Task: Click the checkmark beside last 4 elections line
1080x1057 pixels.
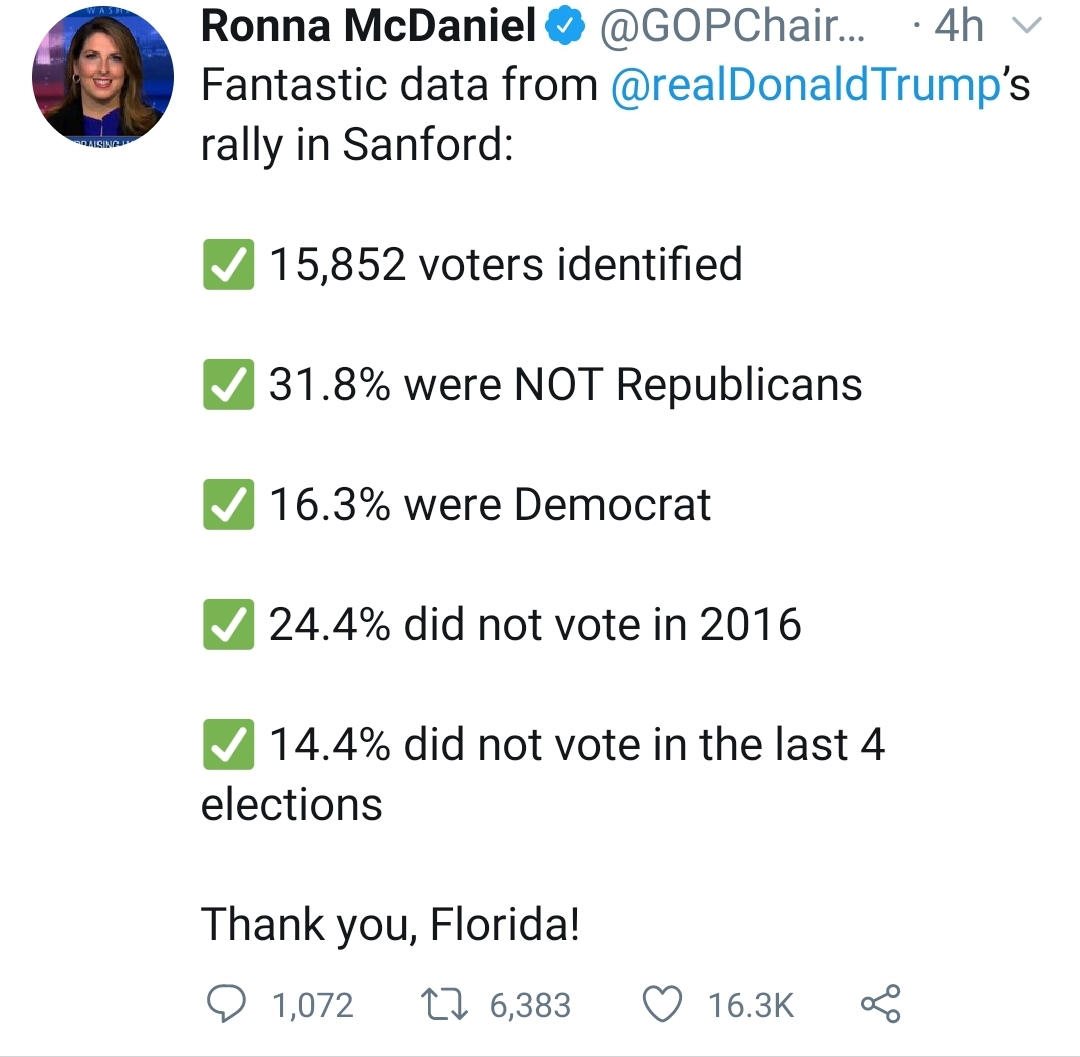Action: point(227,746)
